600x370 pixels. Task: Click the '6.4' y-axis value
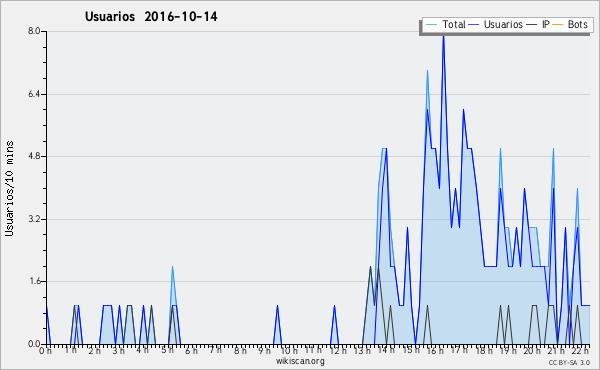34,94
